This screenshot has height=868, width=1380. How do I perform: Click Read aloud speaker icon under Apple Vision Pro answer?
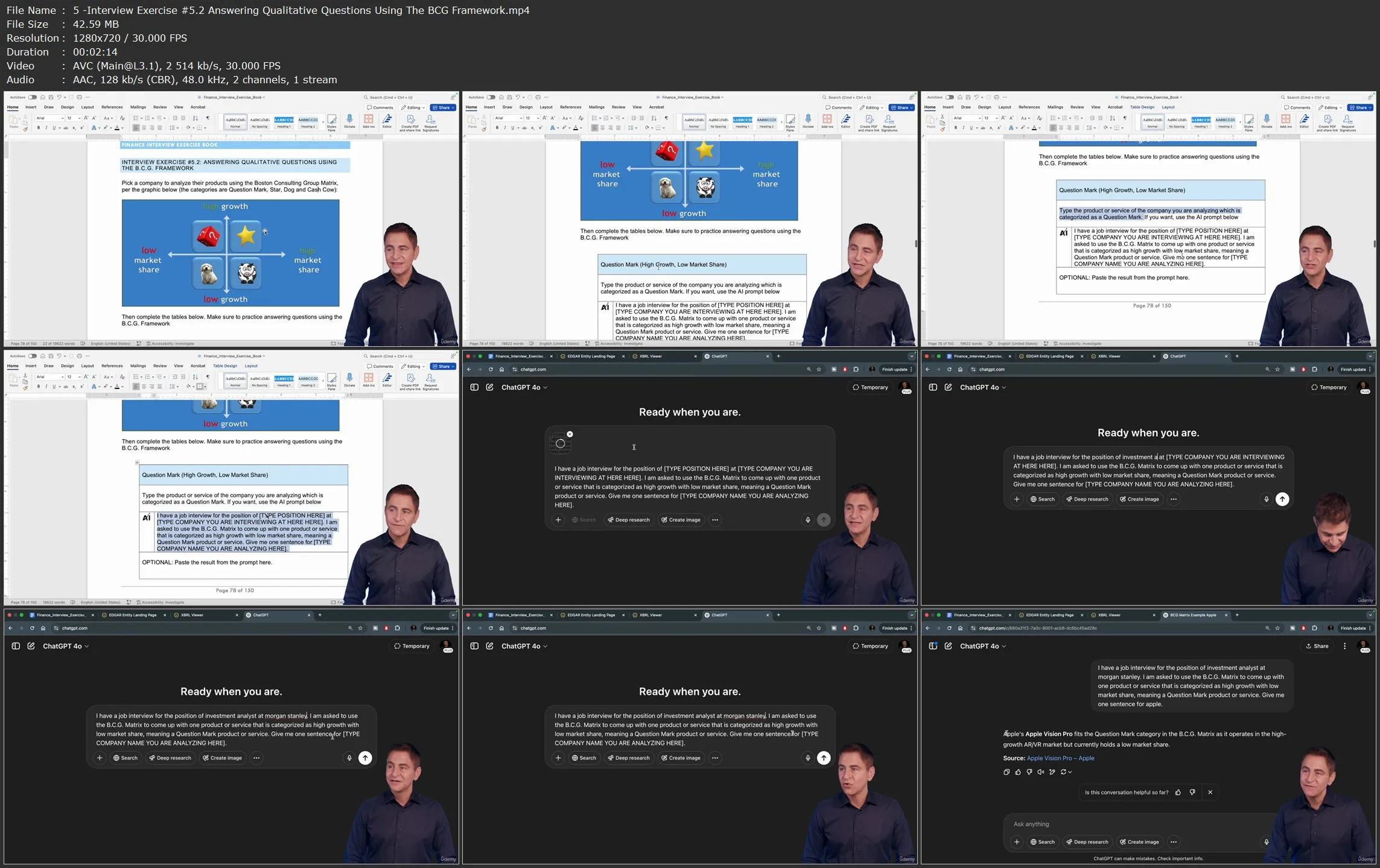click(x=1041, y=772)
